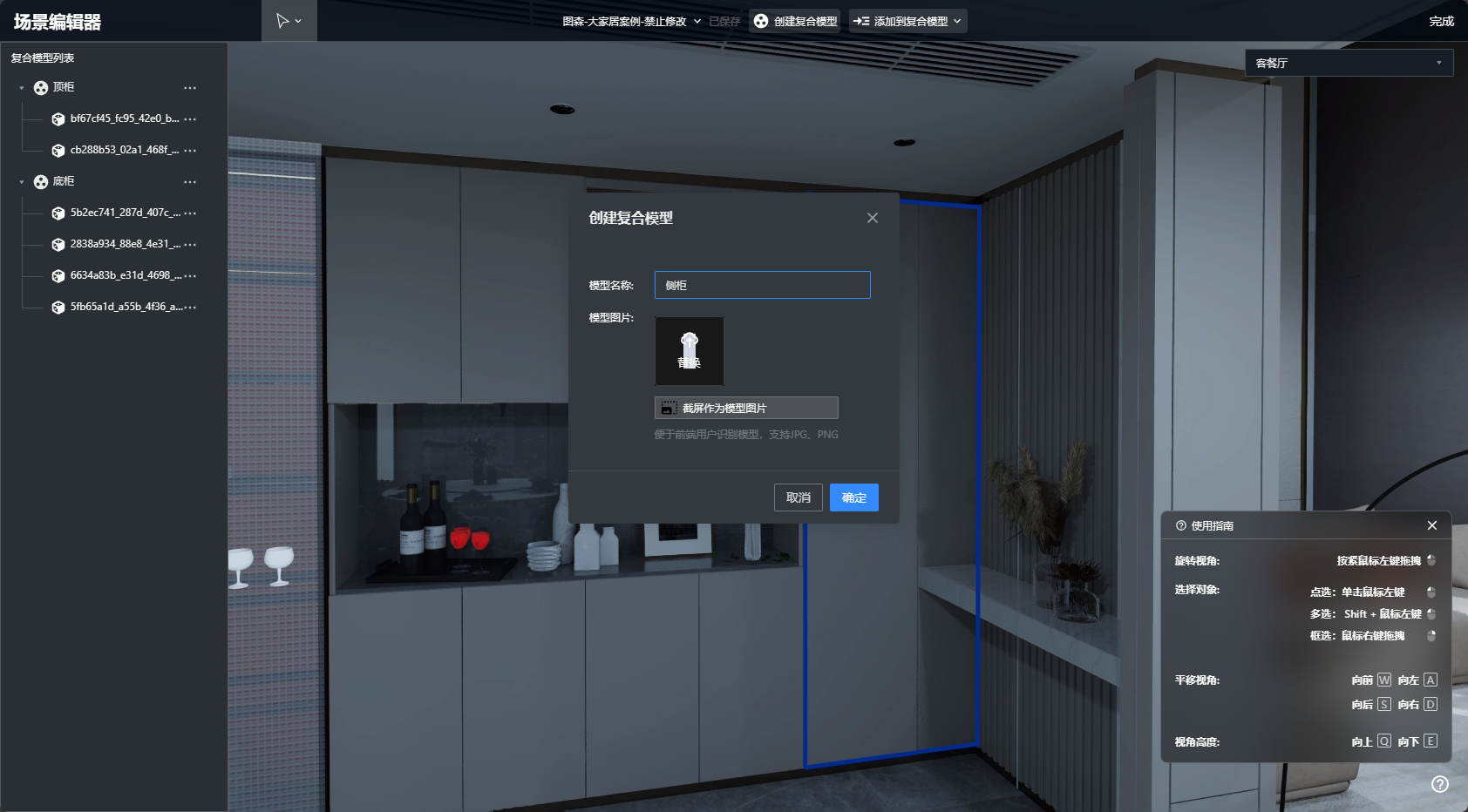The width and height of the screenshot is (1468, 812).
Task: Click the 创建复合模型 toolbar button
Action: pos(795,21)
